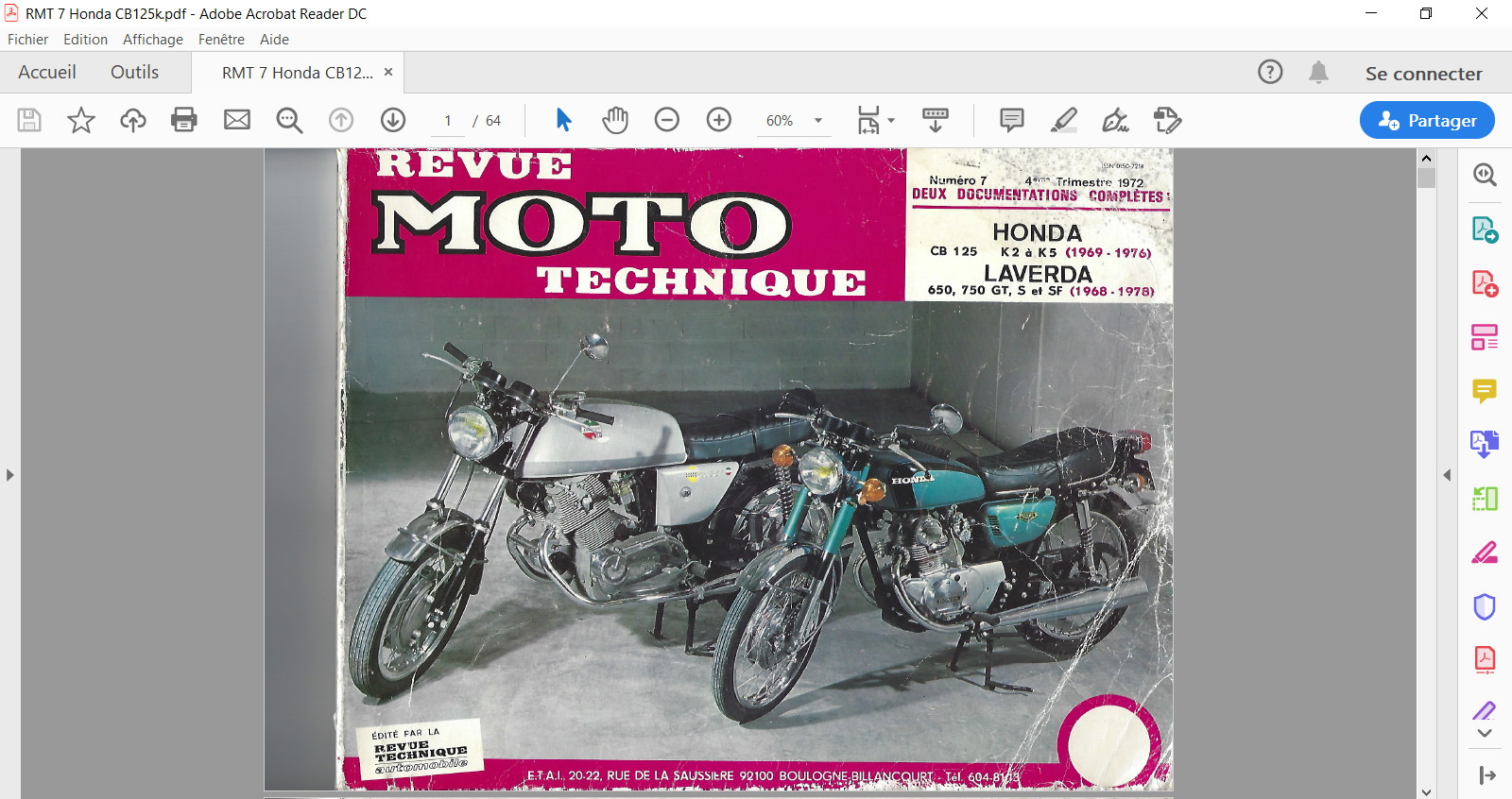Add a sticky note comment

pos(1012,120)
